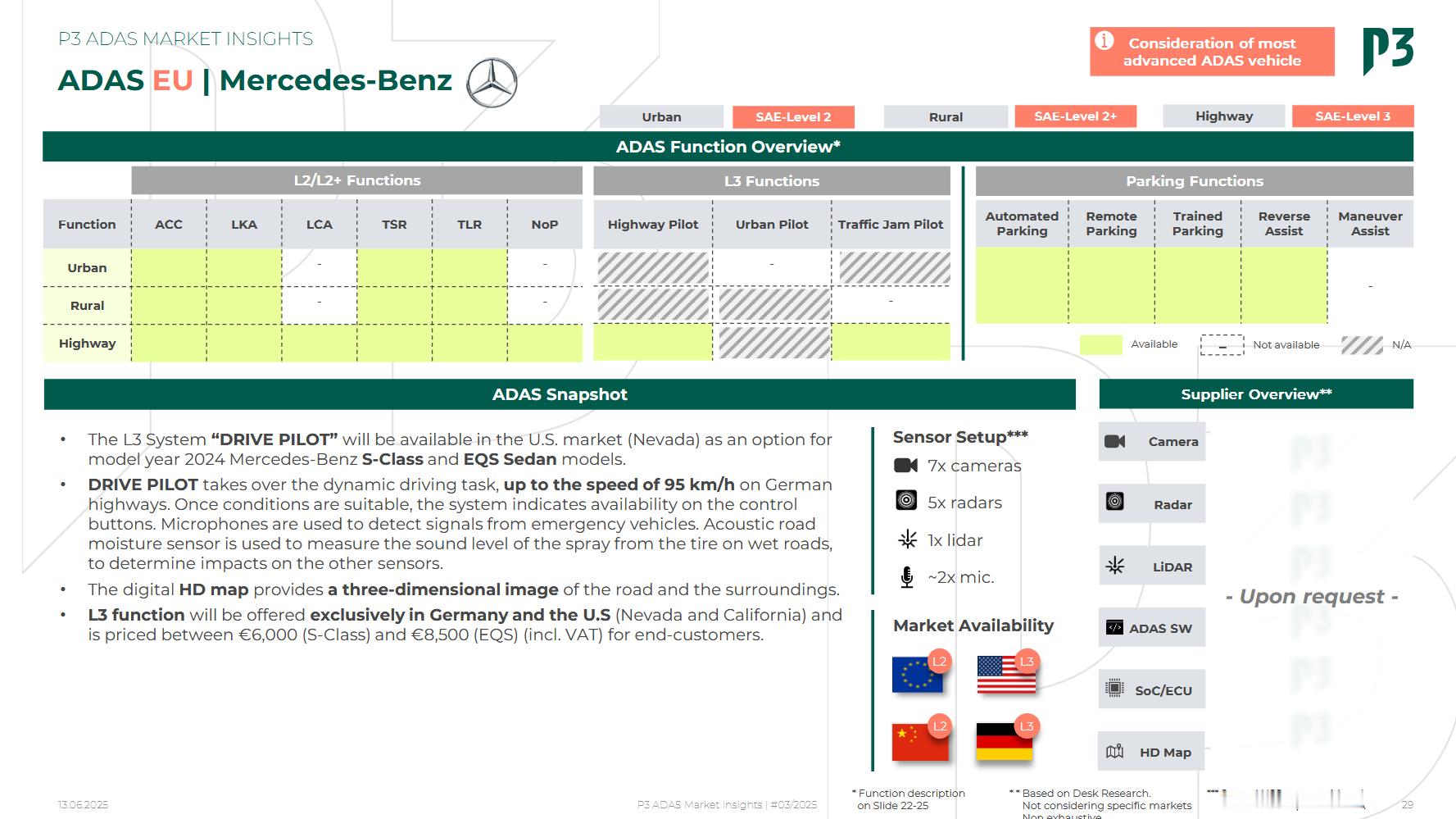Select the Highway label tag
1456x819 pixels.
(1223, 116)
